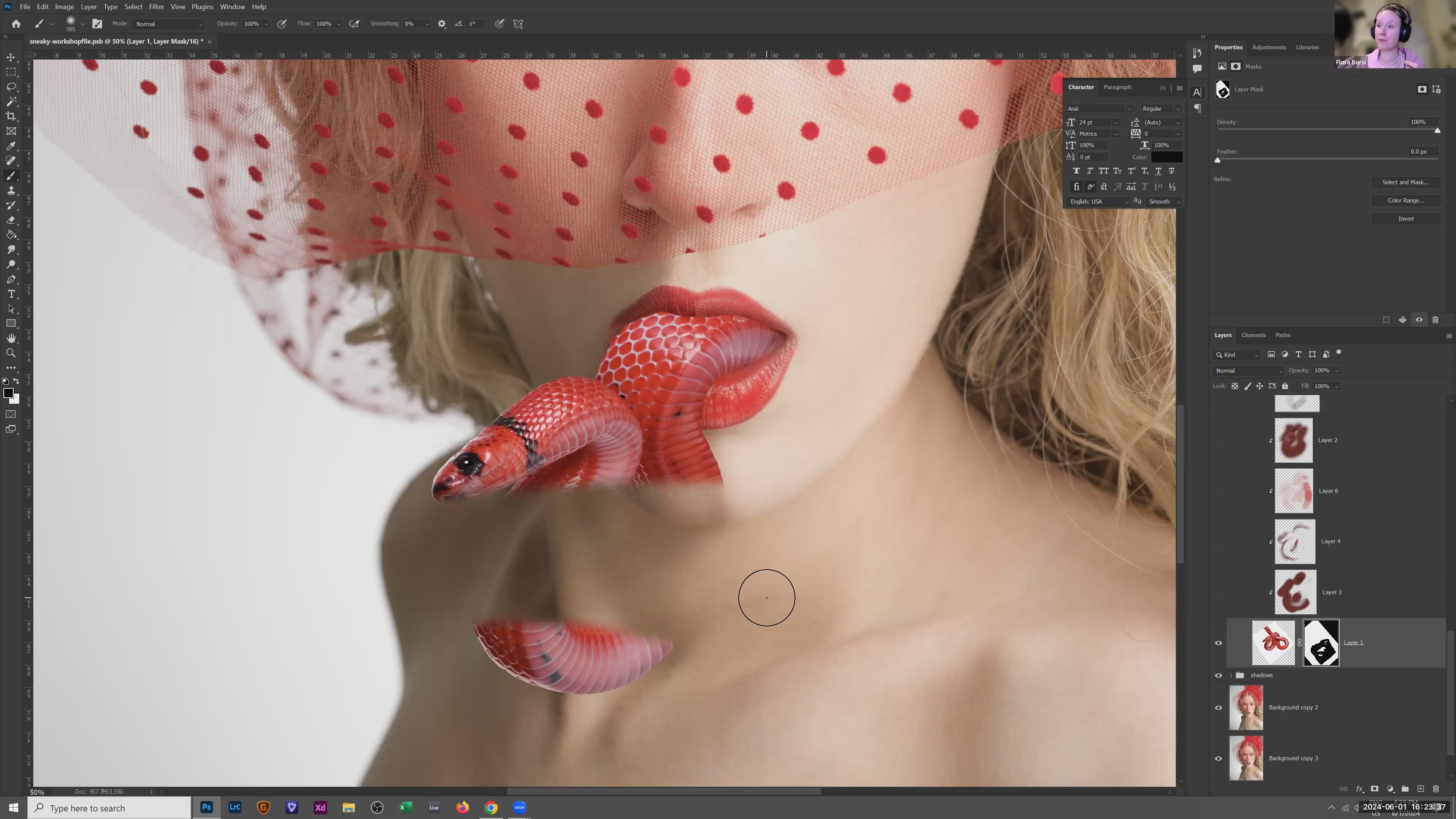Select the Rectangular Marquee tool
1456x819 pixels.
click(x=11, y=72)
